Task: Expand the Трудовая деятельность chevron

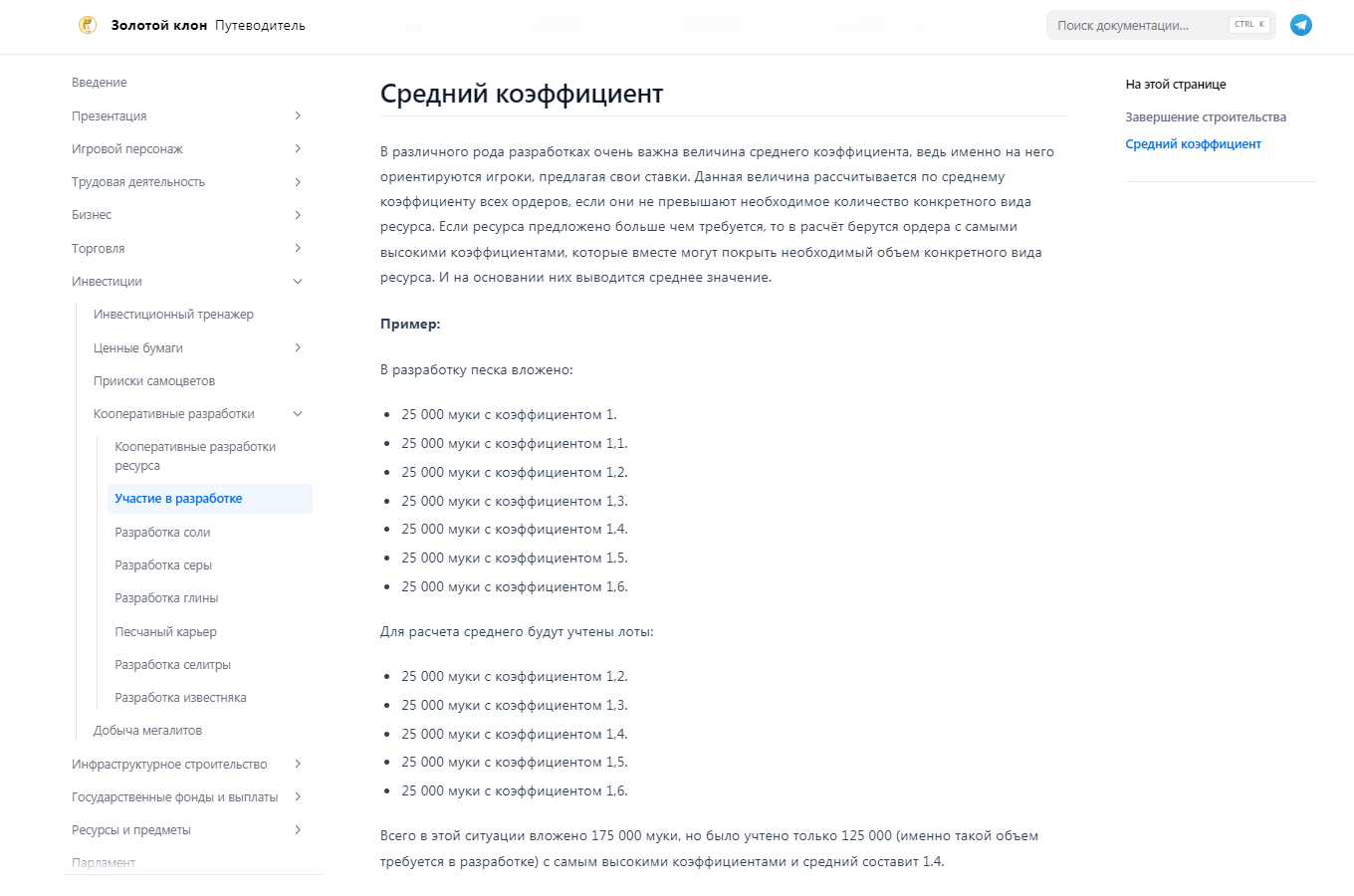Action: click(298, 182)
